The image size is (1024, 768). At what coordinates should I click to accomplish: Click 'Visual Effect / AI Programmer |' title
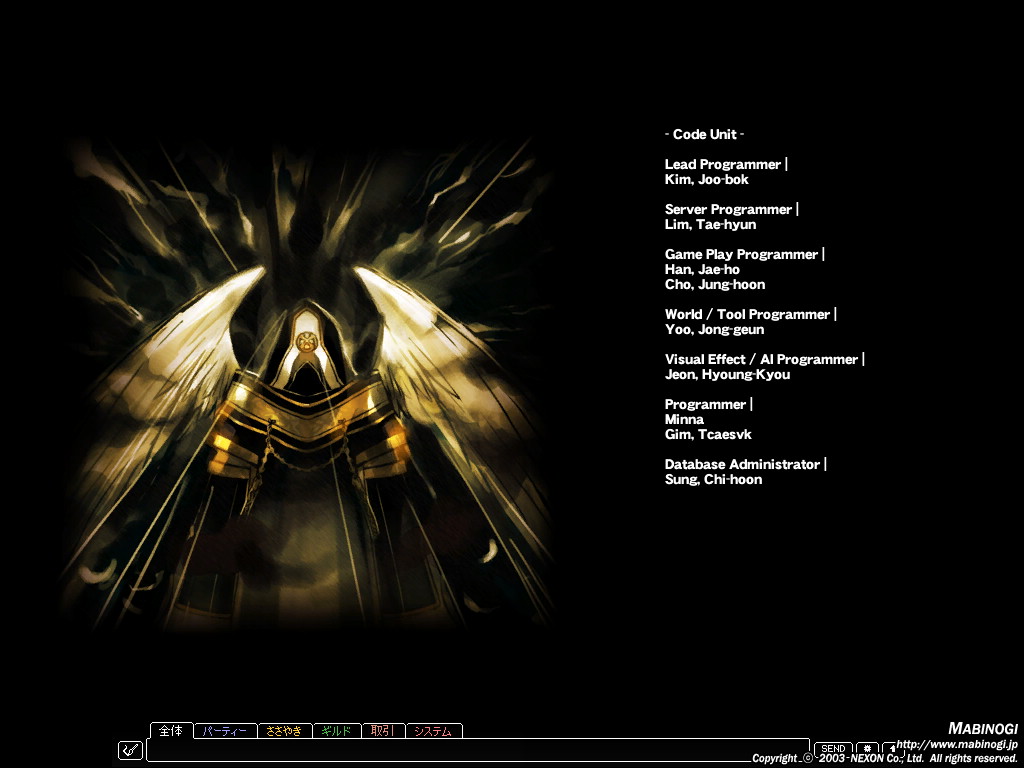pos(765,359)
